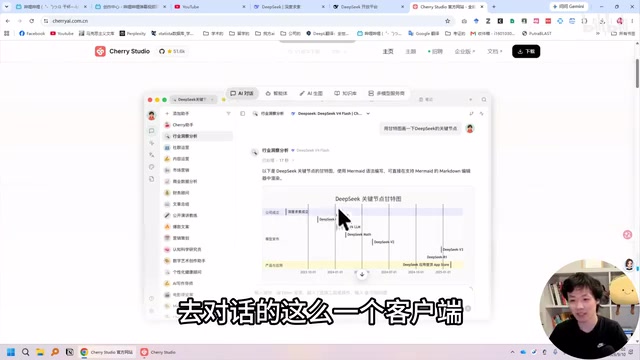Switch to the 知识库 feature tab
Image resolution: width=640 pixels, height=360 pixels.
point(345,93)
